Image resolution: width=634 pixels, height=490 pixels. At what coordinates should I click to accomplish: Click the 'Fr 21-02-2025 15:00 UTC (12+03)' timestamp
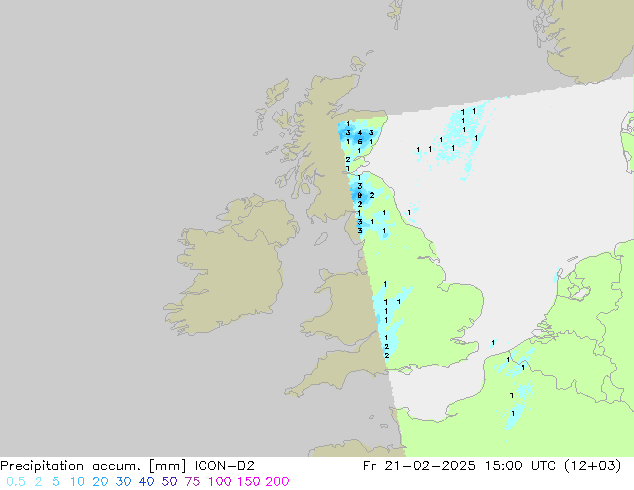492,466
